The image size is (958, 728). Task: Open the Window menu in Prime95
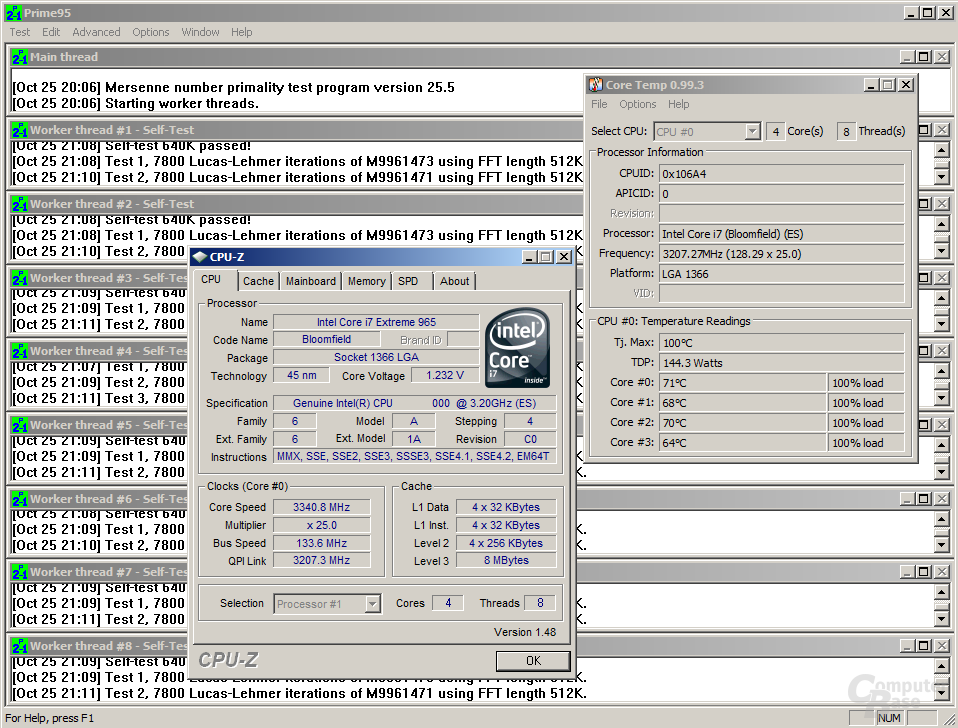[x=200, y=32]
